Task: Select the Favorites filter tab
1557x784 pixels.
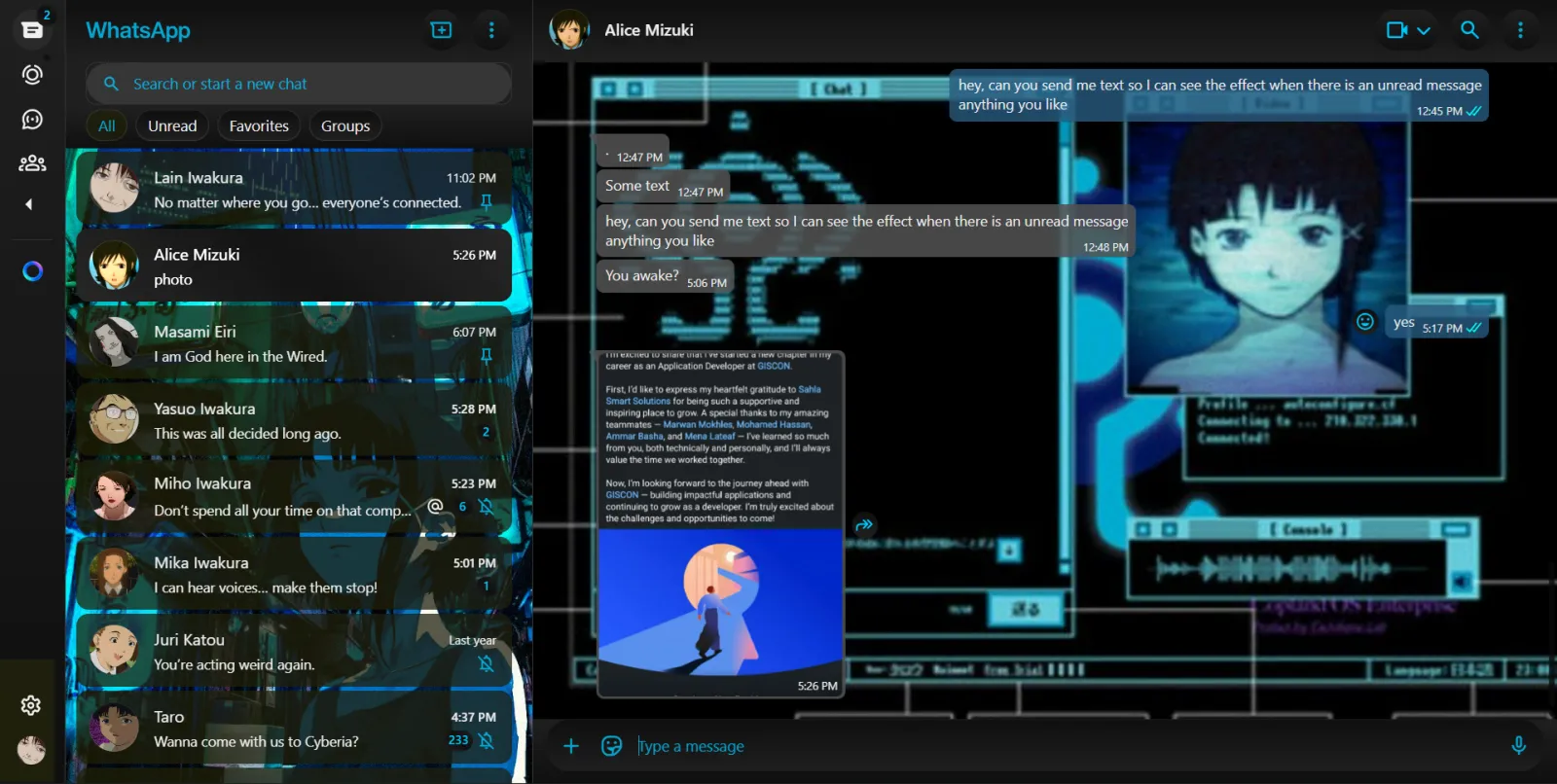Action: (259, 125)
